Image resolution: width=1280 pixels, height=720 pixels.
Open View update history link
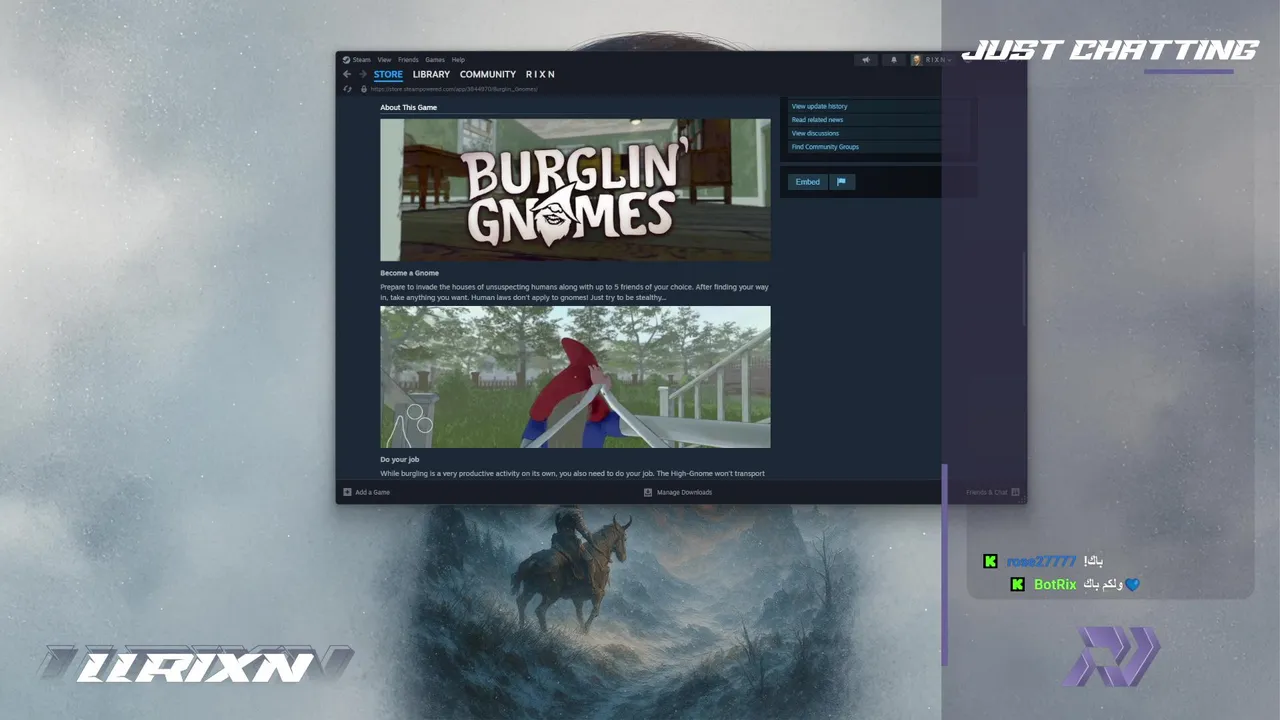coord(819,106)
